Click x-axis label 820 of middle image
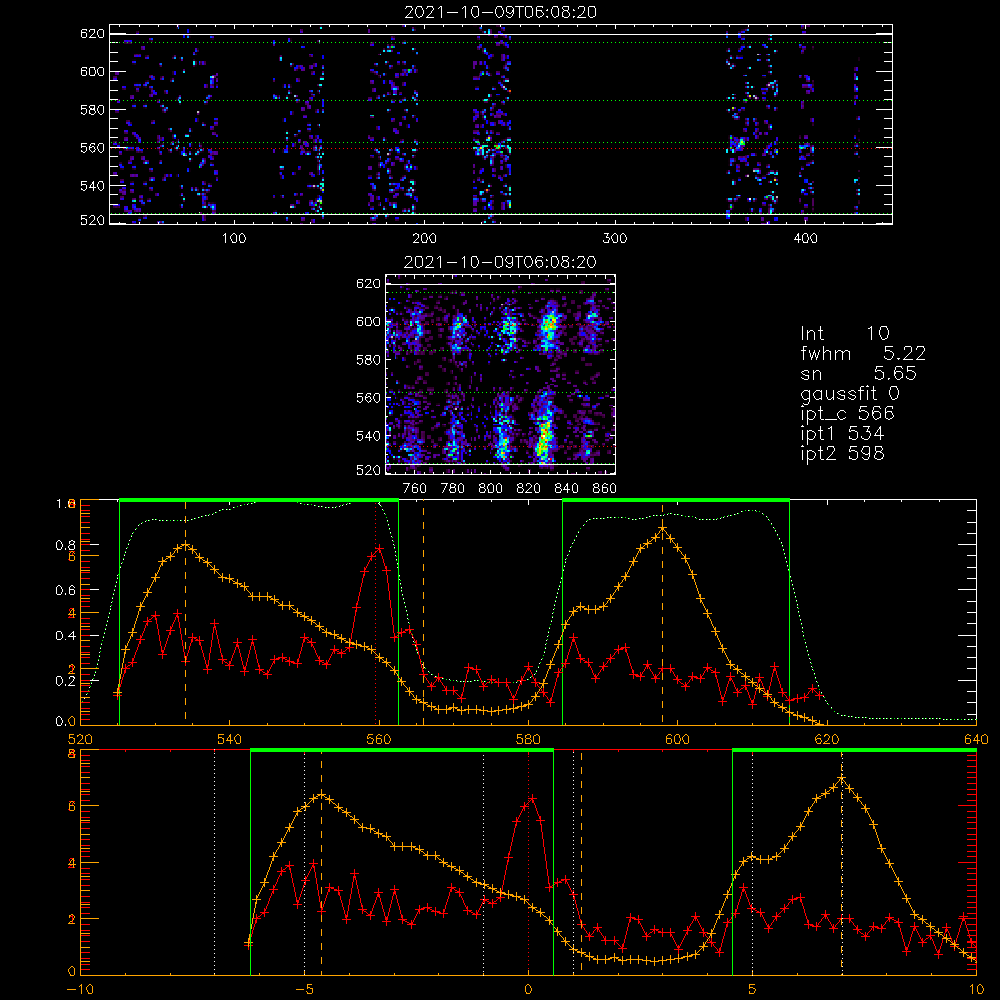 [529, 489]
